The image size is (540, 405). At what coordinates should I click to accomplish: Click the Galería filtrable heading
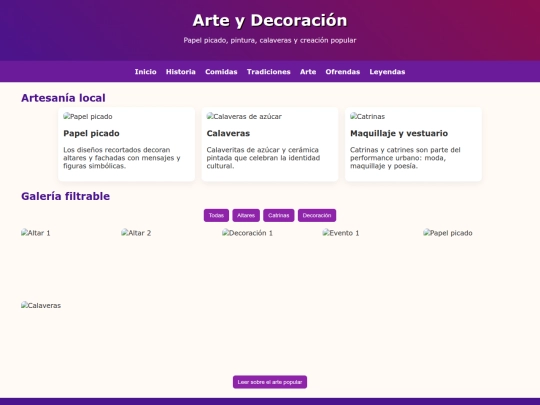click(x=65, y=196)
